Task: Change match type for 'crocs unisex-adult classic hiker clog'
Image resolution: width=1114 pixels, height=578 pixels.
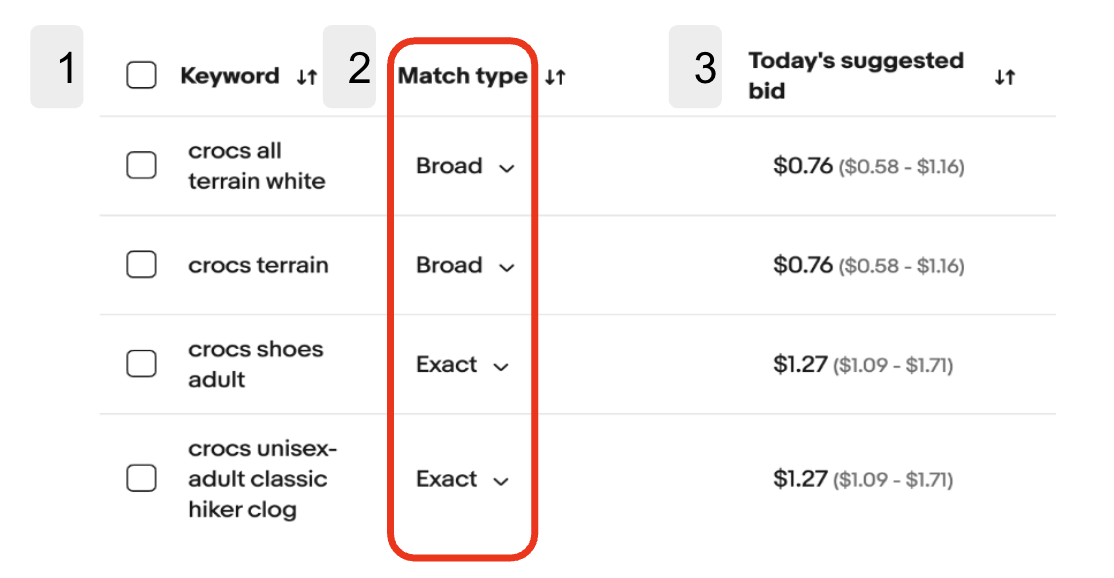Action: 463,480
